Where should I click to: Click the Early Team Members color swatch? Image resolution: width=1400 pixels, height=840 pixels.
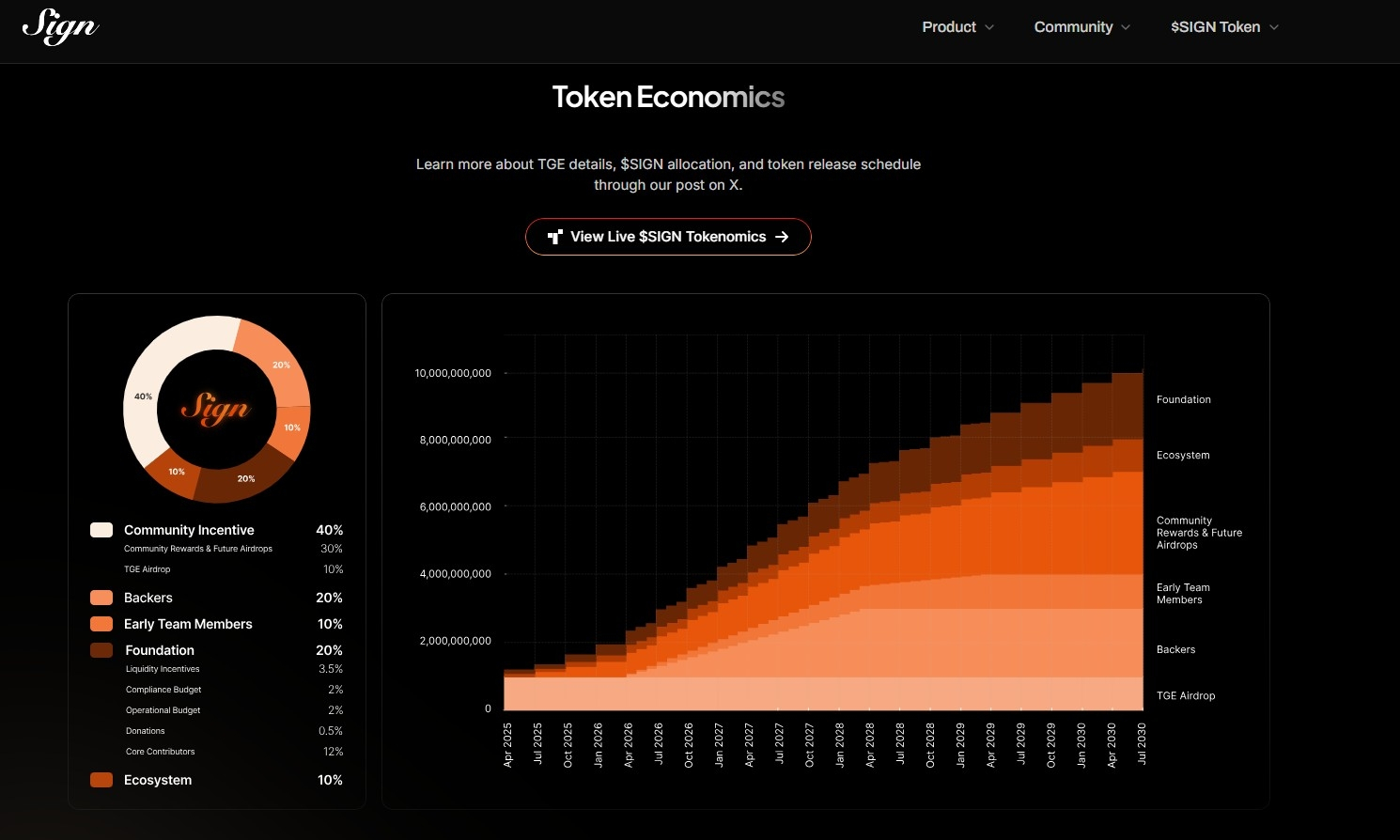[101, 624]
